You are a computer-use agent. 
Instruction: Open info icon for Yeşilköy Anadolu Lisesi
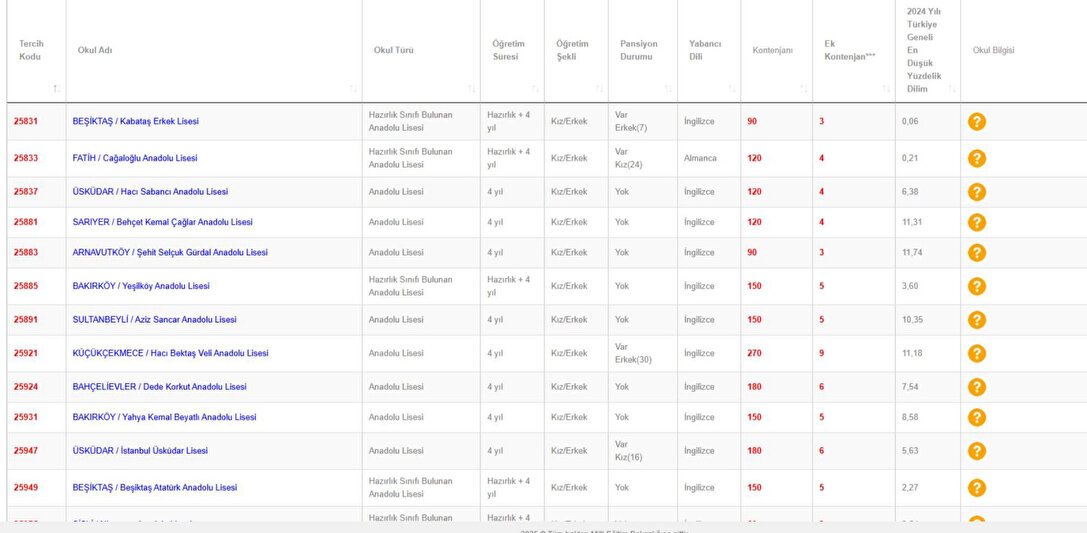coord(977,286)
